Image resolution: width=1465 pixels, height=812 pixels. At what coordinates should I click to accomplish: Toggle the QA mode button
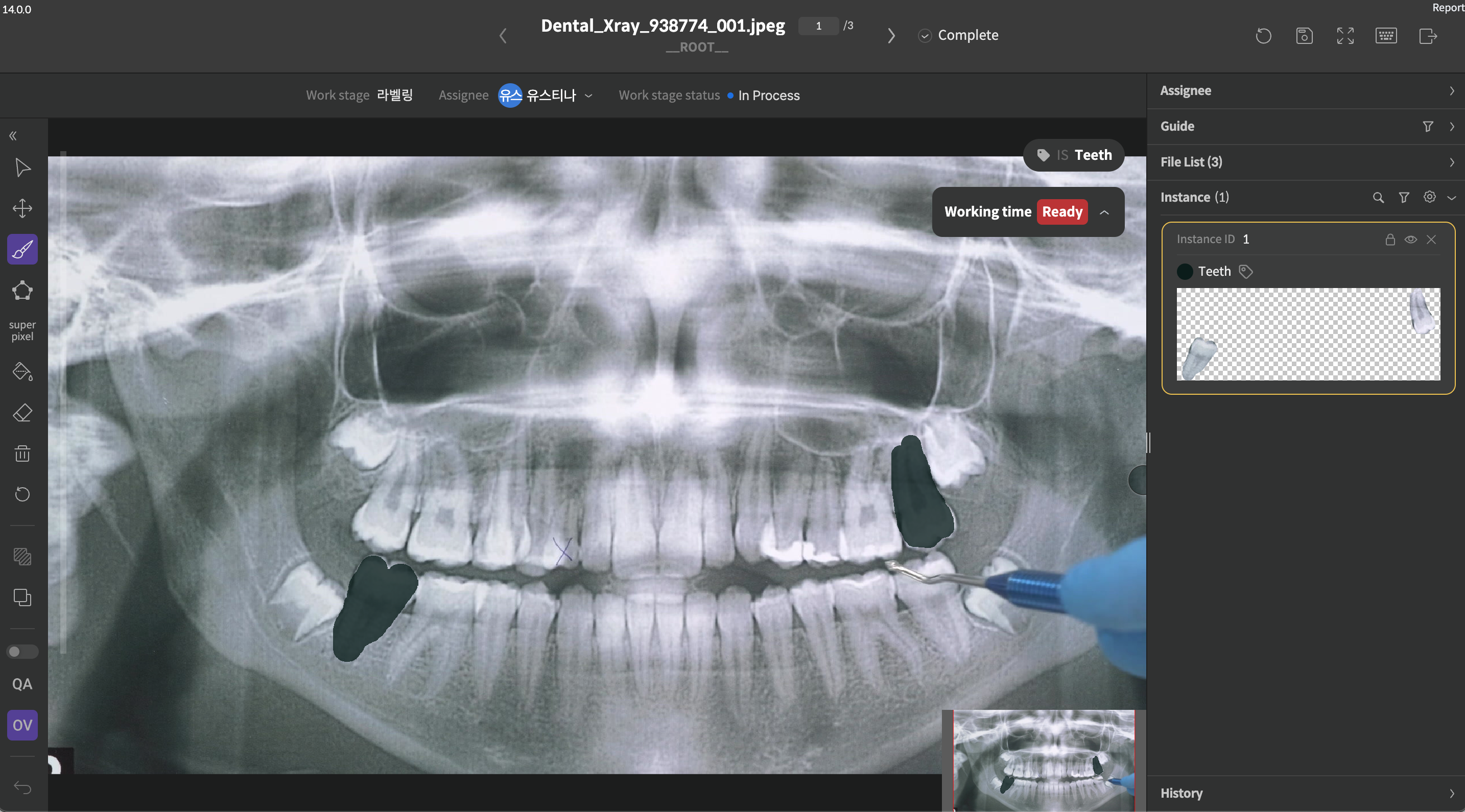coord(21,685)
